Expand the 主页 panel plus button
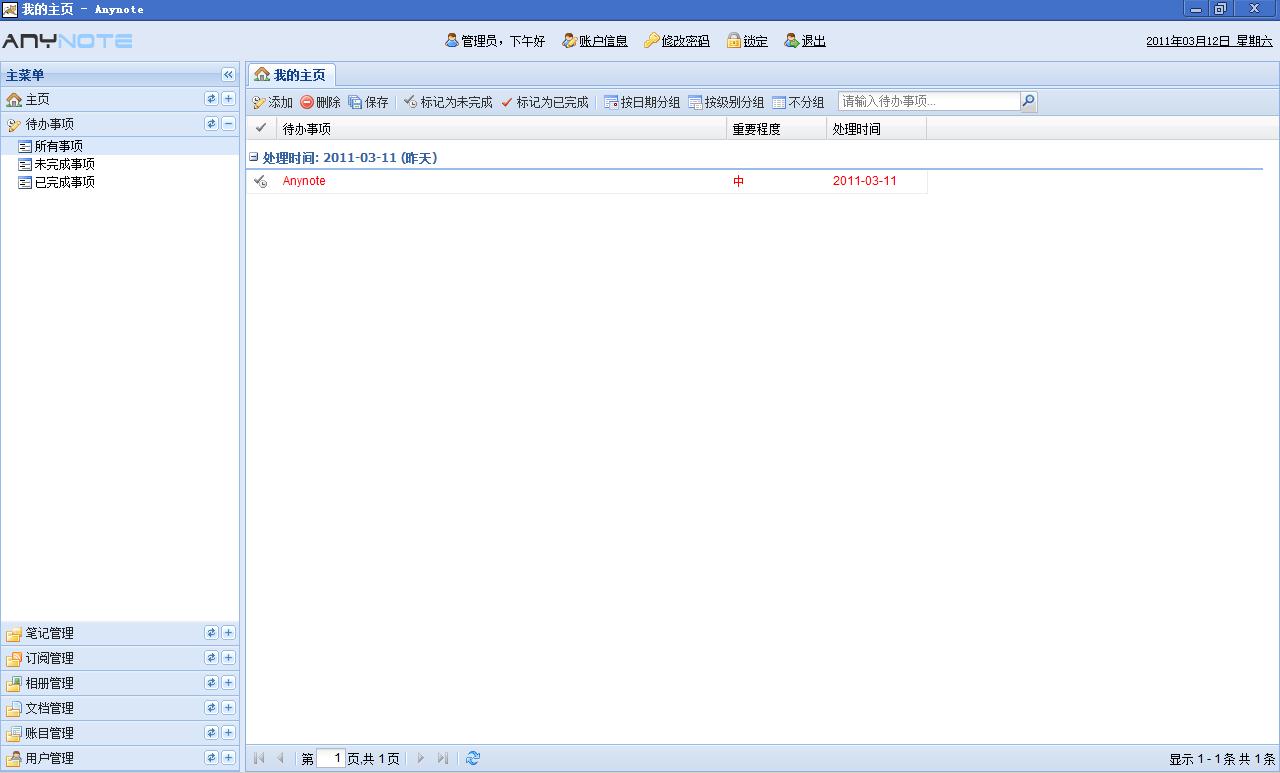 click(x=228, y=99)
